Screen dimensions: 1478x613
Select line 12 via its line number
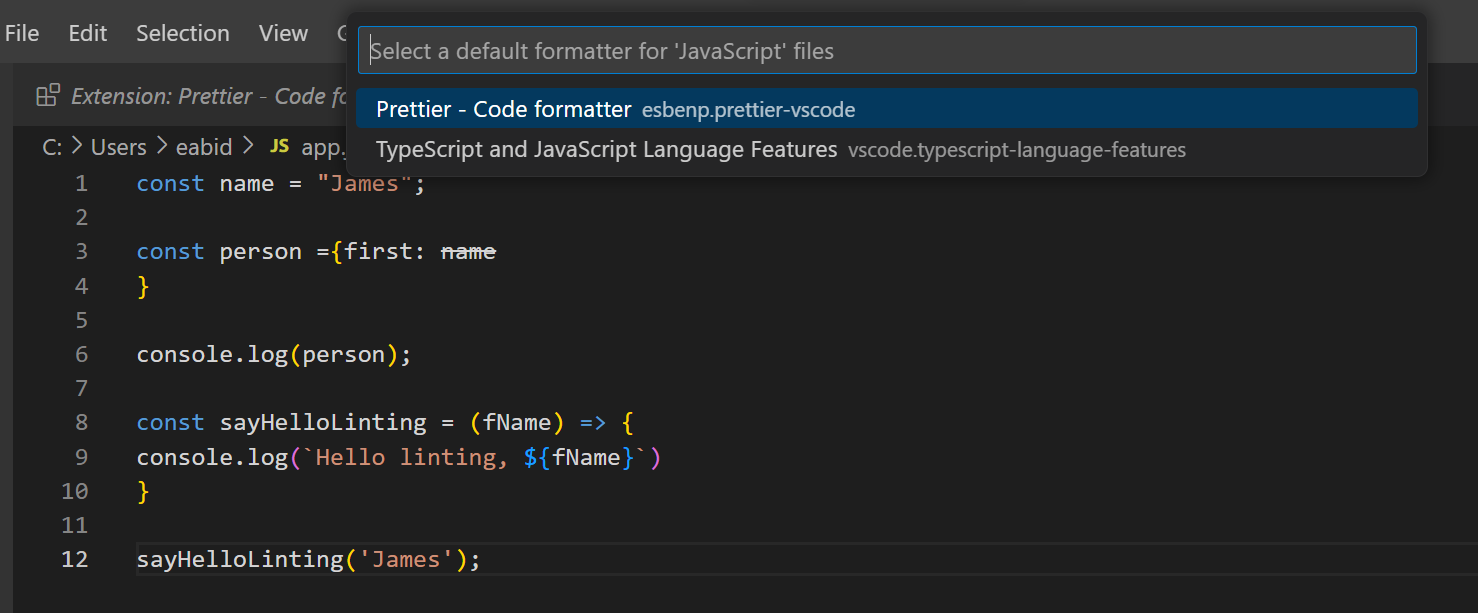(x=75, y=559)
